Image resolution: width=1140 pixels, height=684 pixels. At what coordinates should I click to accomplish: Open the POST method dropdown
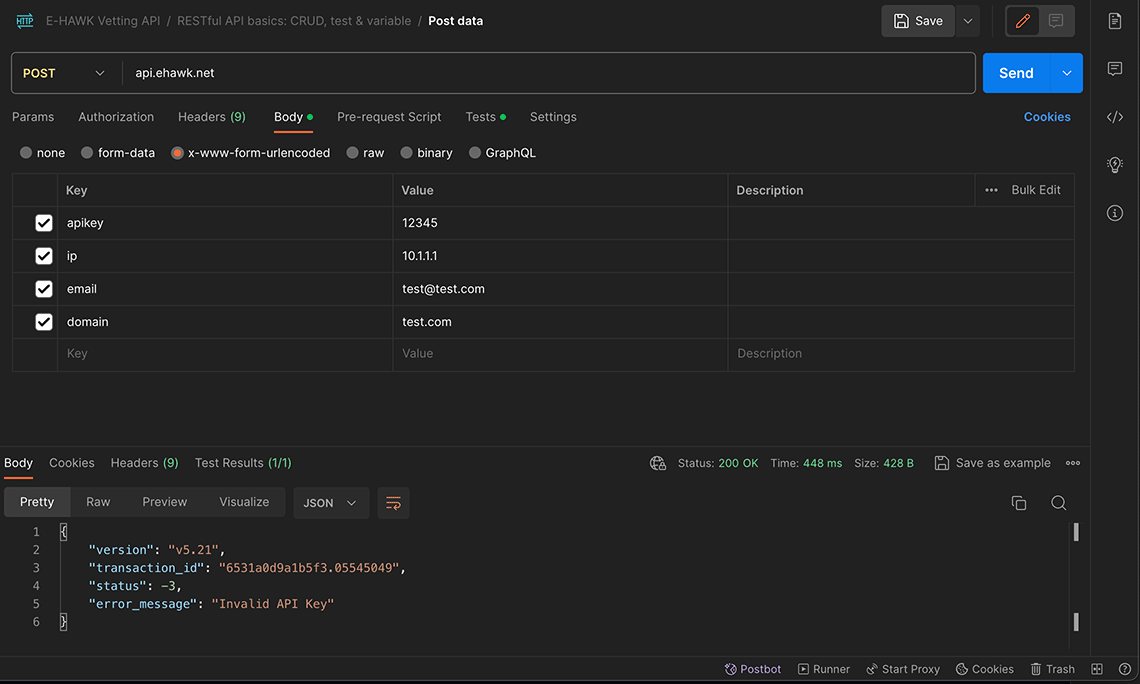64,73
